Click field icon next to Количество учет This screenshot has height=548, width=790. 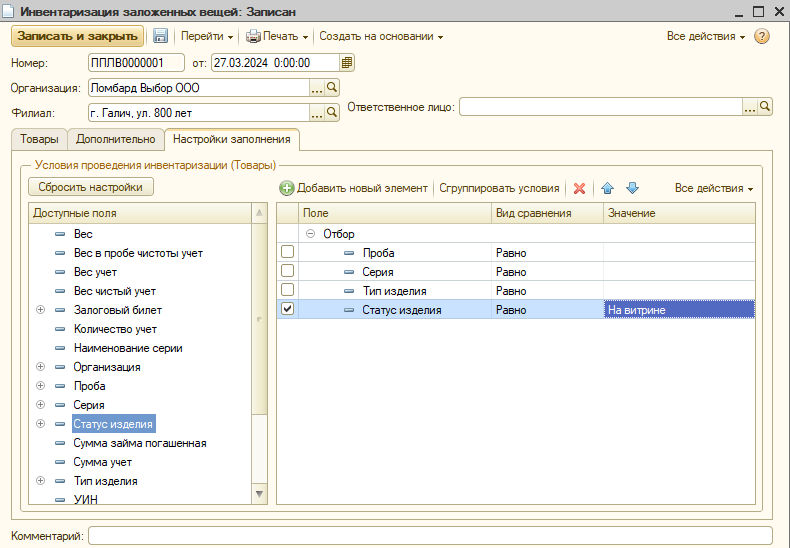pyautogui.click(x=60, y=329)
